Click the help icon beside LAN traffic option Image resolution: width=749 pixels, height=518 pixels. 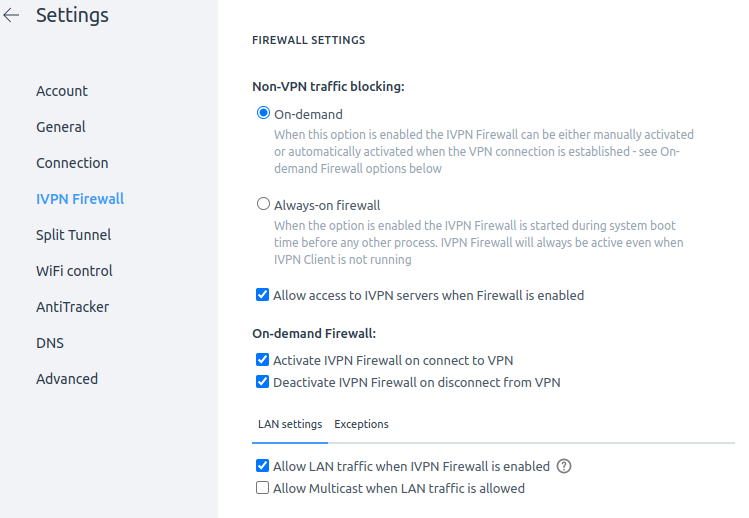pos(564,466)
